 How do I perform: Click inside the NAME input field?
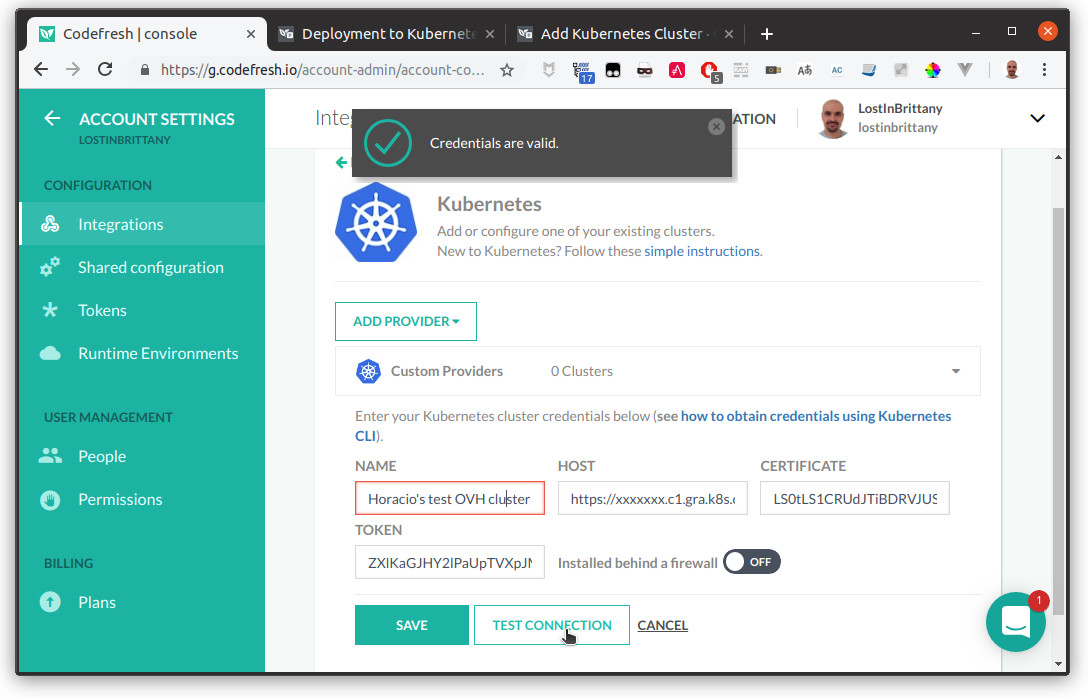point(449,498)
